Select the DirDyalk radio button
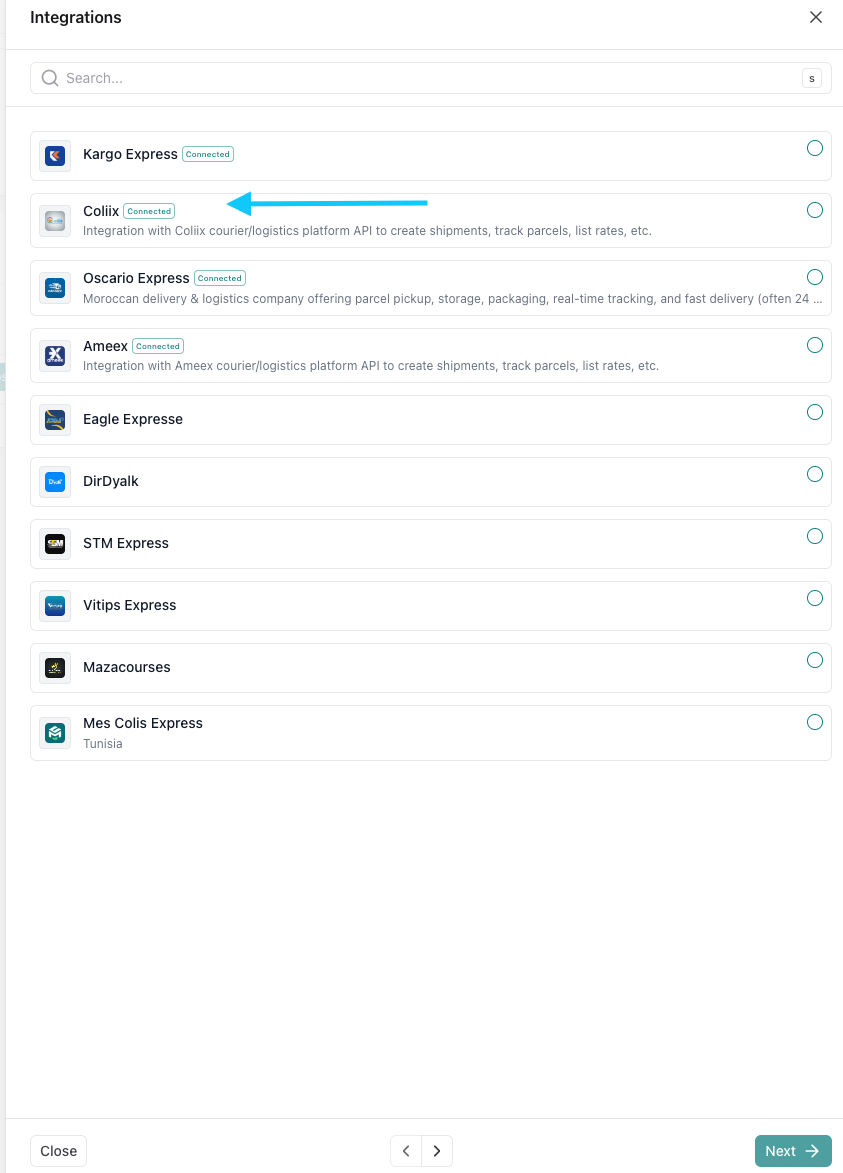Image resolution: width=843 pixels, height=1173 pixels. [815, 474]
